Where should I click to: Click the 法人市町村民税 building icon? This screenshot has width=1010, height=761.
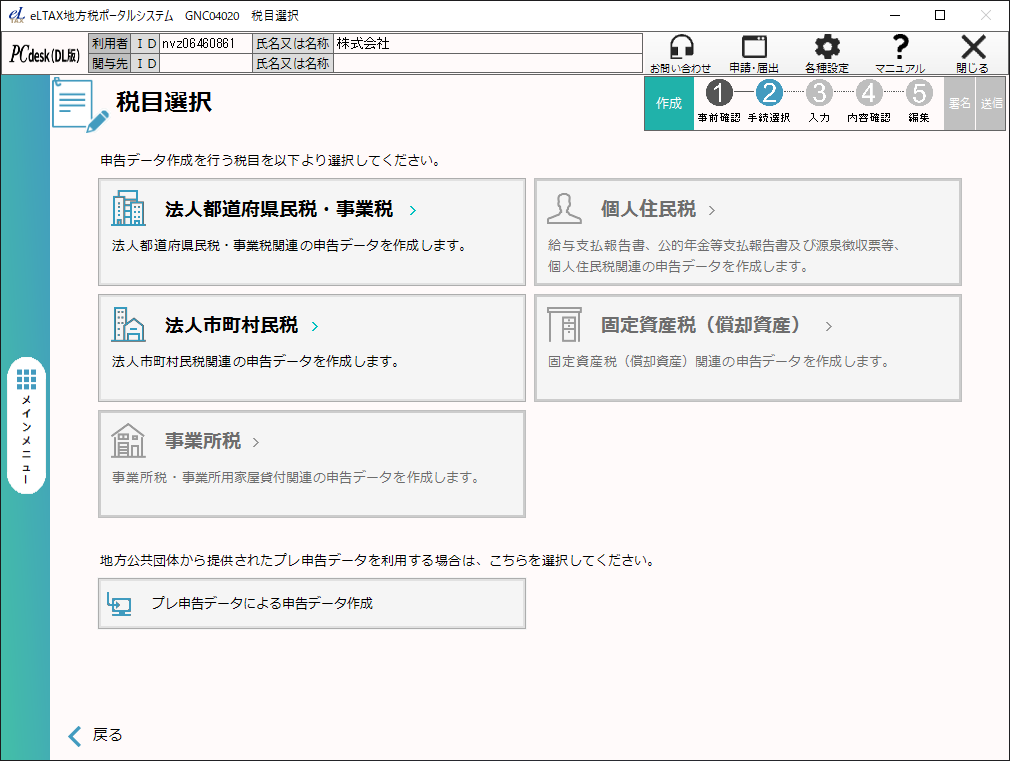point(128,324)
